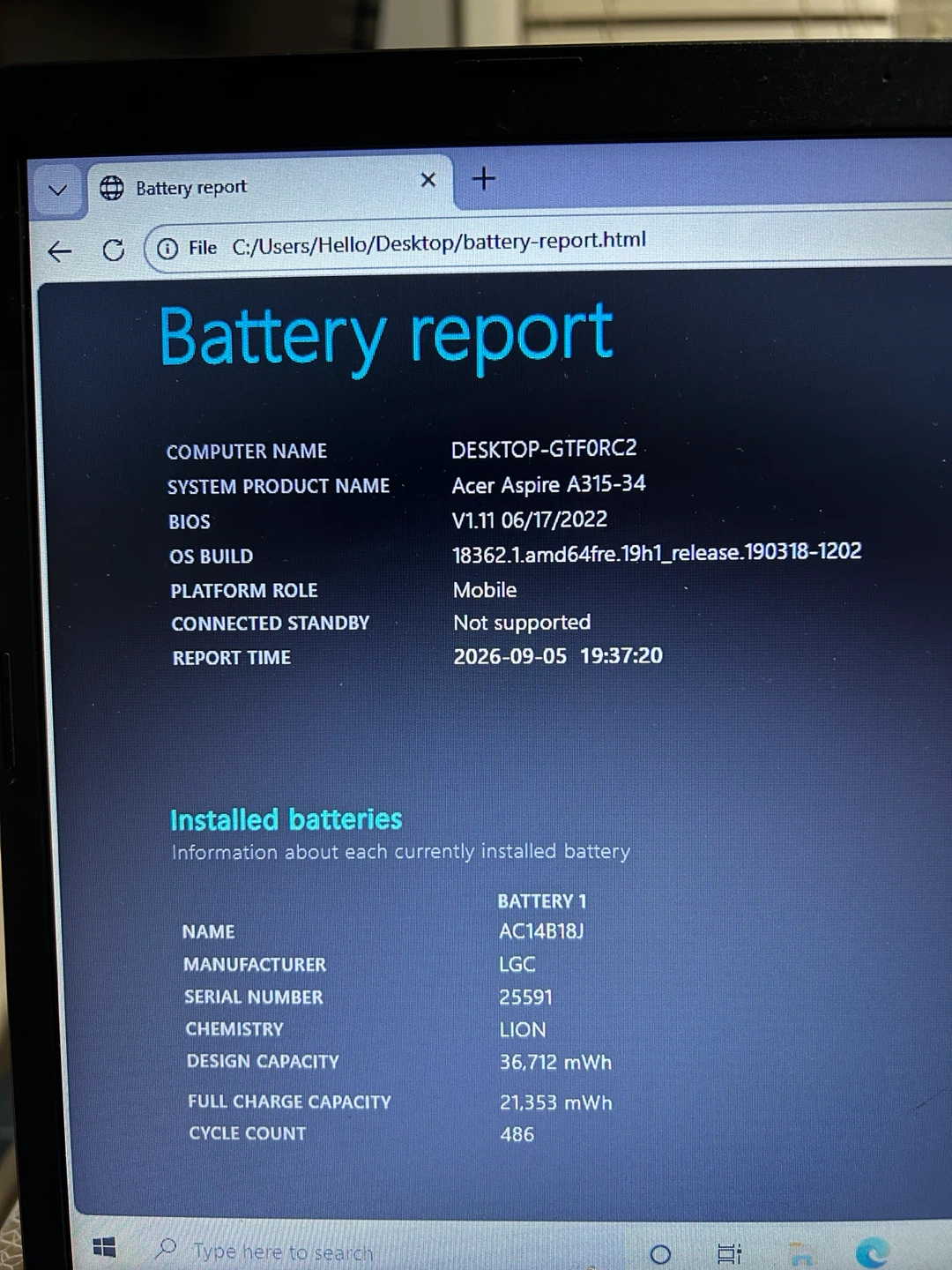Click the REPORT TIME label
952x1270 pixels.
click(x=231, y=658)
